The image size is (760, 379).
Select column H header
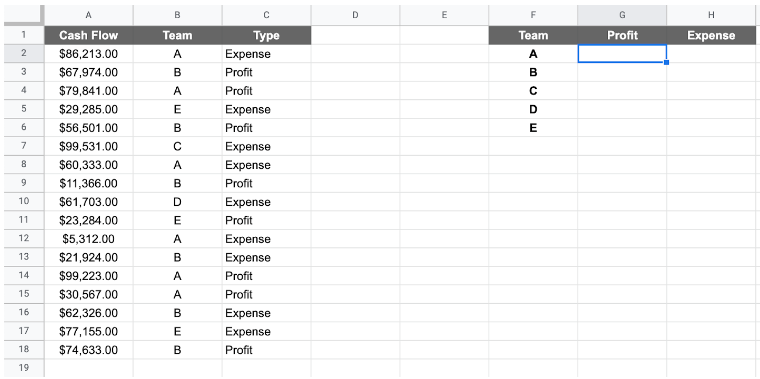tap(711, 15)
